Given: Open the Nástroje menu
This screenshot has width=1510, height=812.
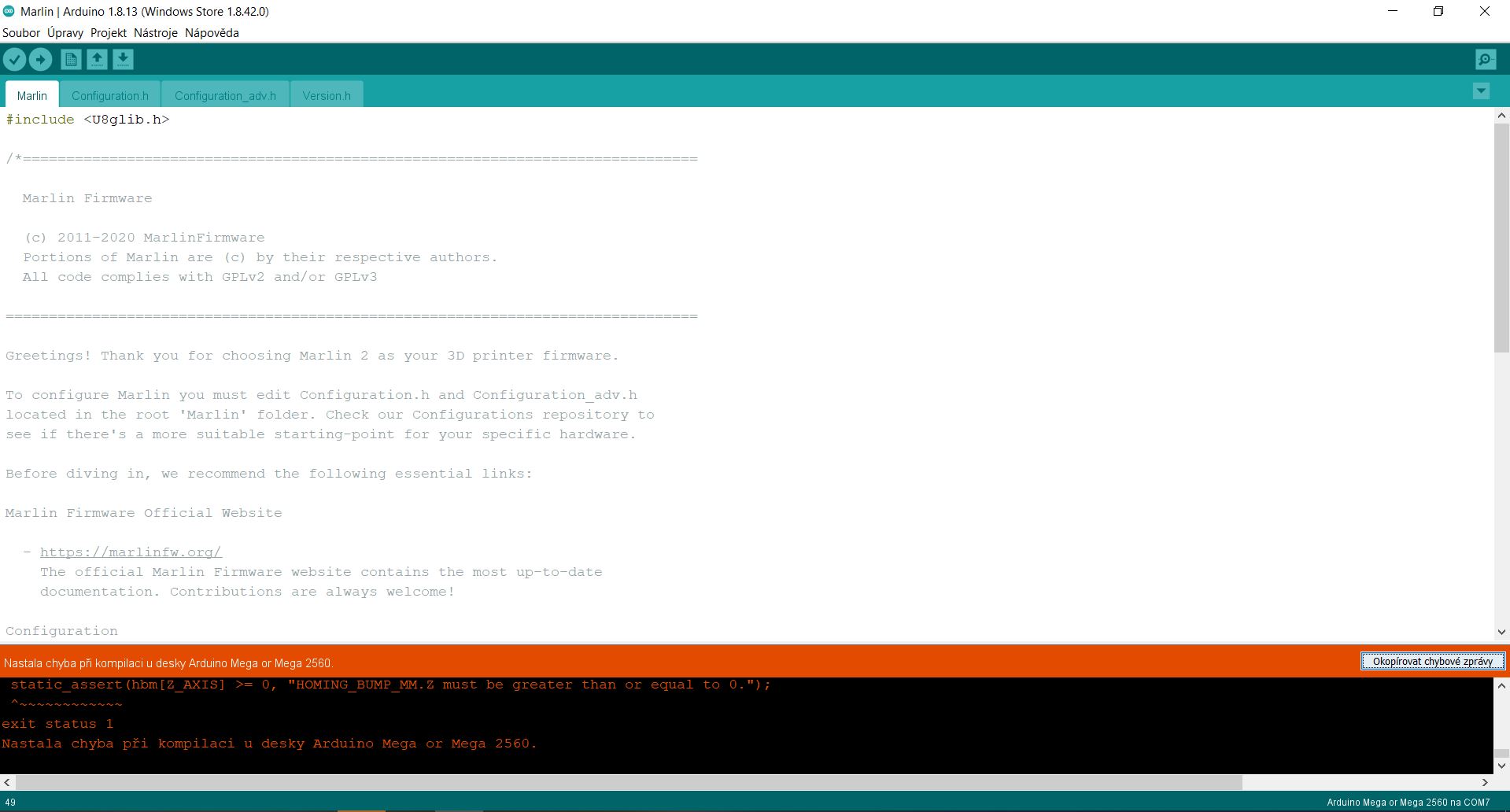Looking at the screenshot, I should [x=156, y=33].
